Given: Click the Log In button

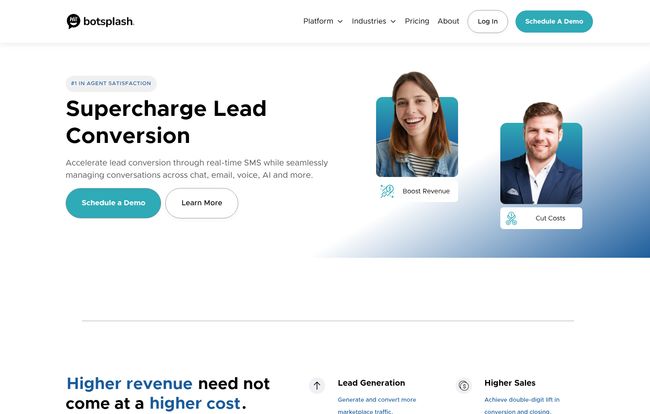Looking at the screenshot, I should pyautogui.click(x=488, y=22).
